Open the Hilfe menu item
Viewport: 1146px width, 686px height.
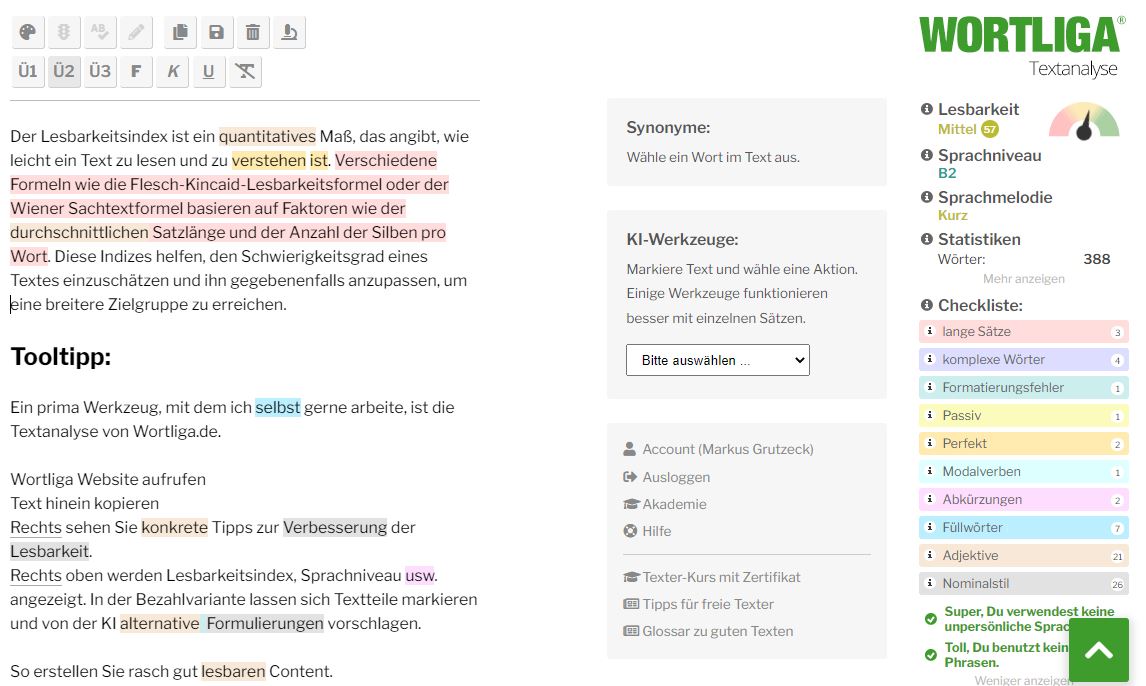pos(657,531)
